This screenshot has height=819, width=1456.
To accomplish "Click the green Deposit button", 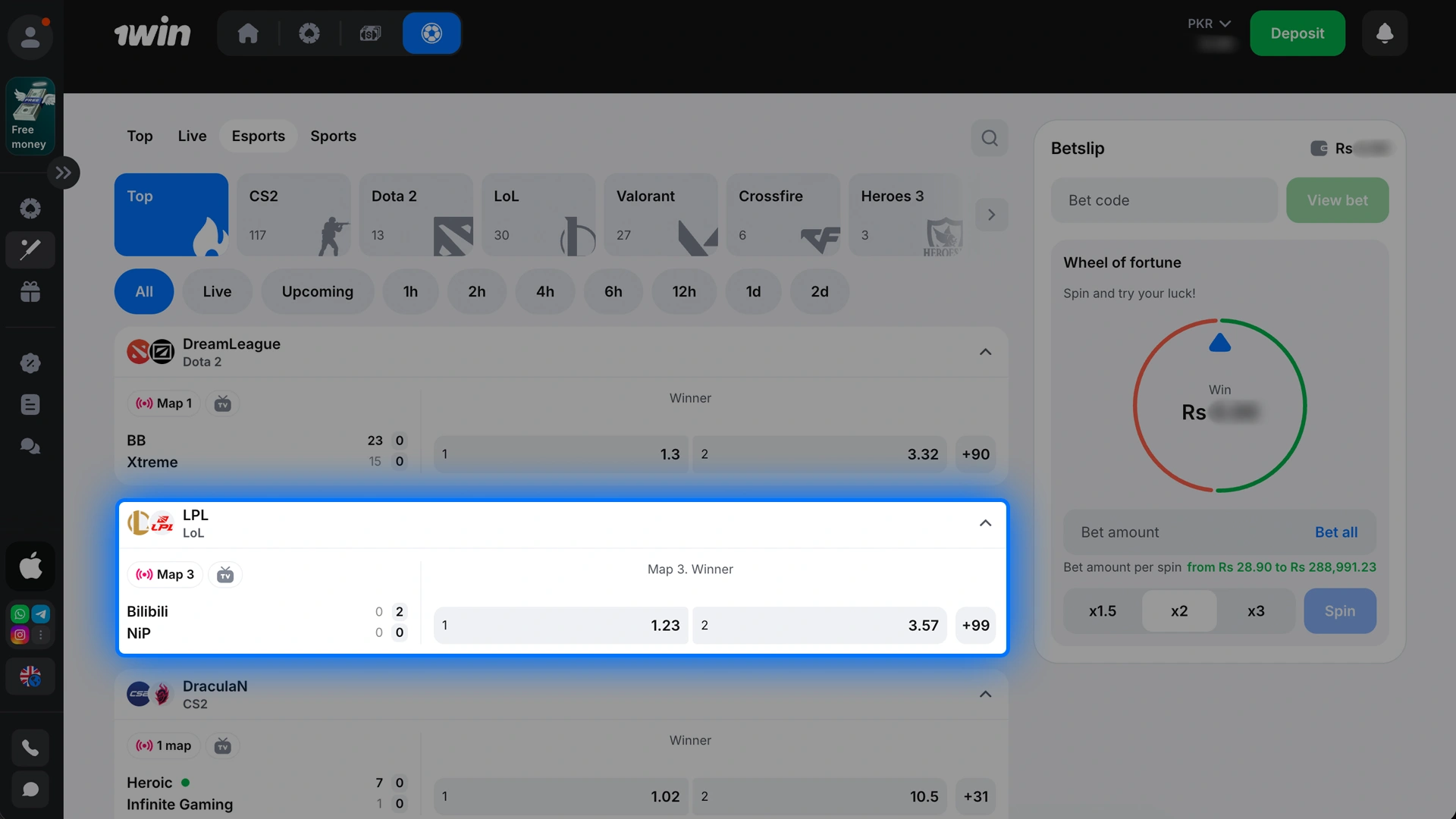I will point(1297,33).
